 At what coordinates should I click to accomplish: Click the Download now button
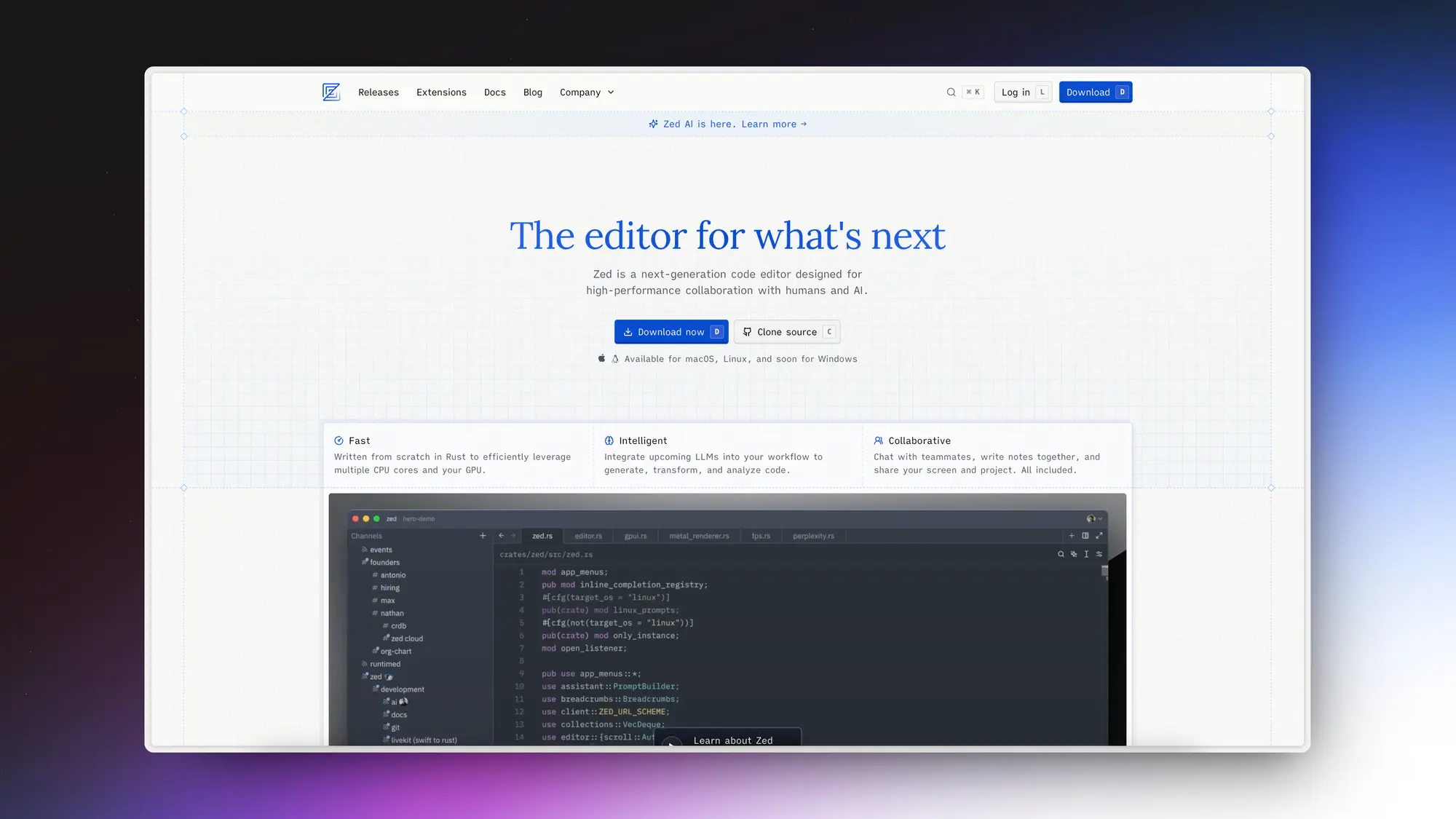[671, 331]
